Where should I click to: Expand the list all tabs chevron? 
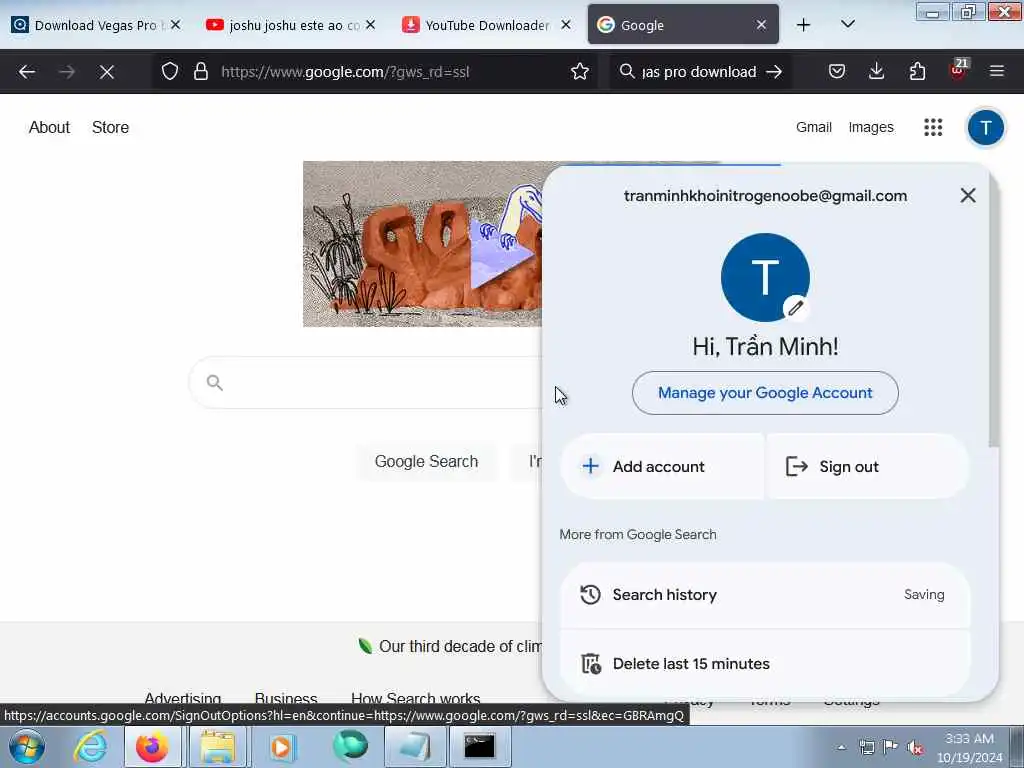click(848, 24)
